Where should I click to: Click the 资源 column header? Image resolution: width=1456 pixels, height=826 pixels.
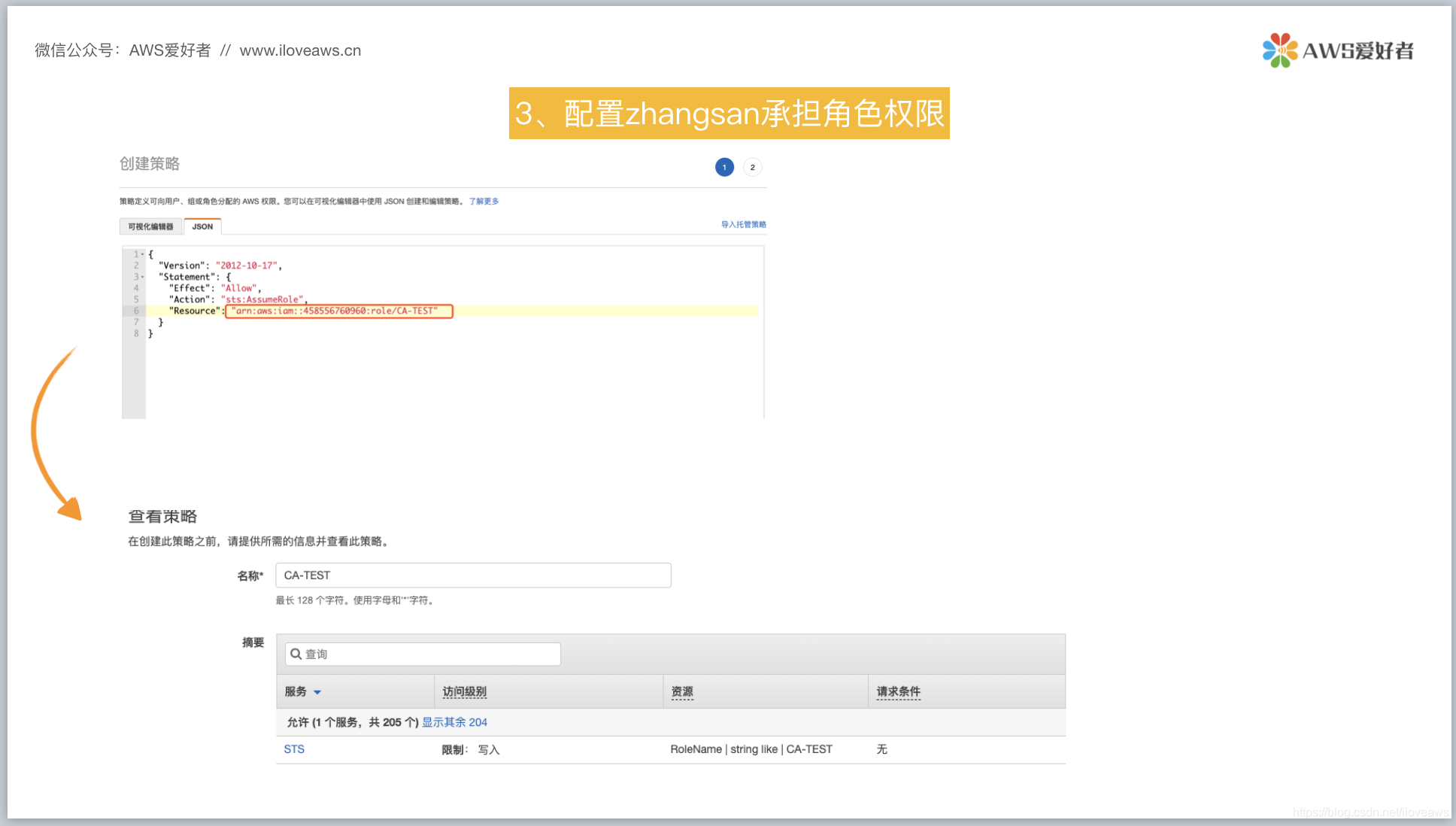pos(682,692)
